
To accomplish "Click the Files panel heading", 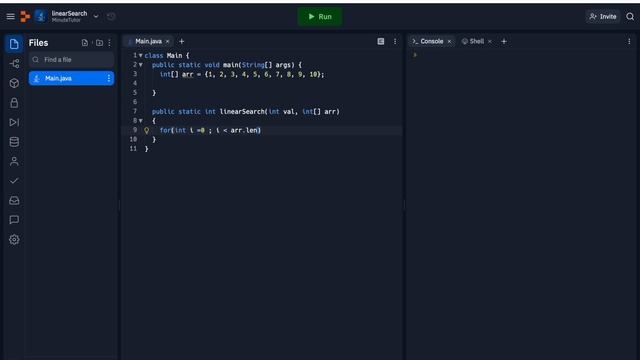I will point(38,43).
